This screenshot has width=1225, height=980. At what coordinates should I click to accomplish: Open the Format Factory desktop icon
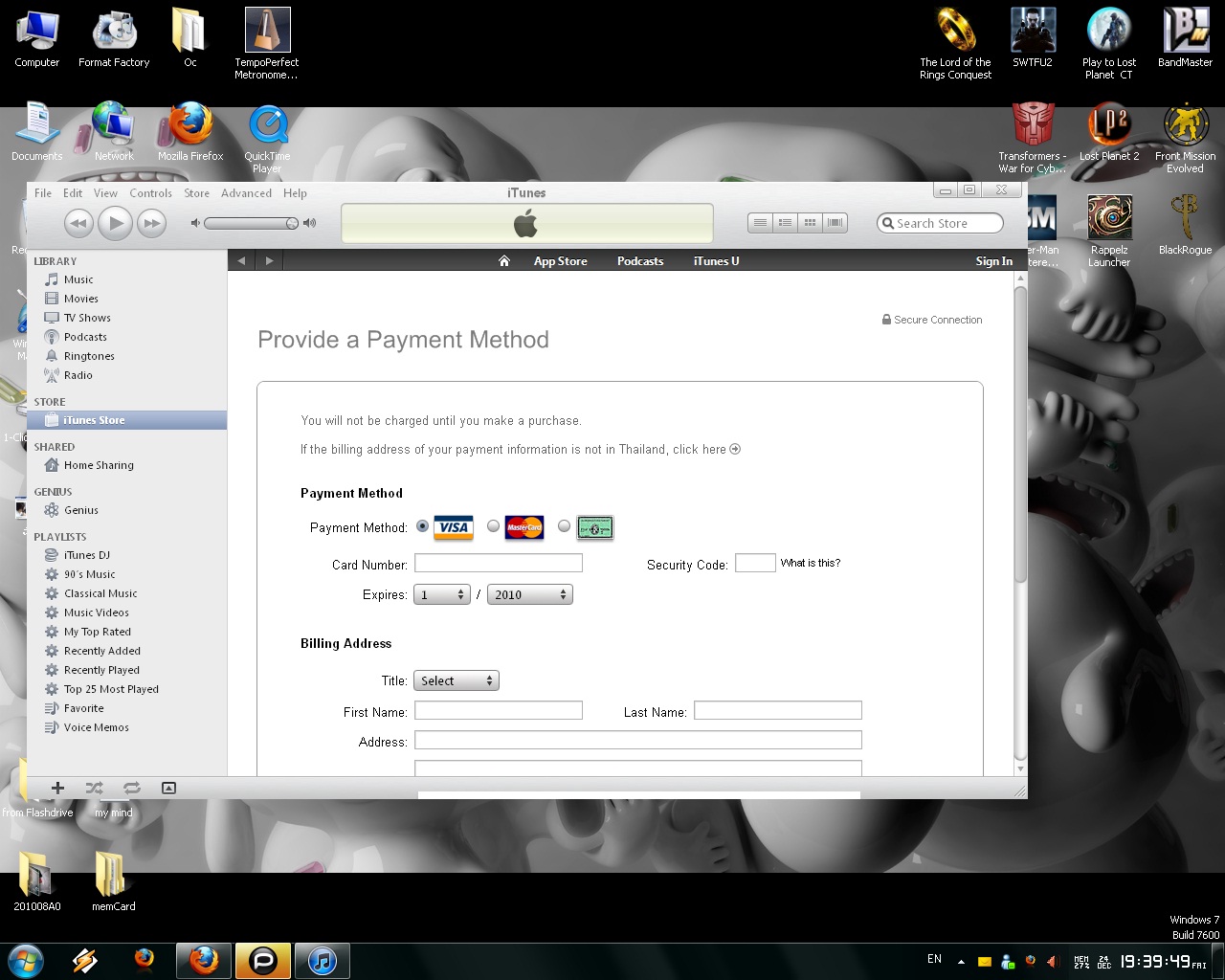pos(114,38)
